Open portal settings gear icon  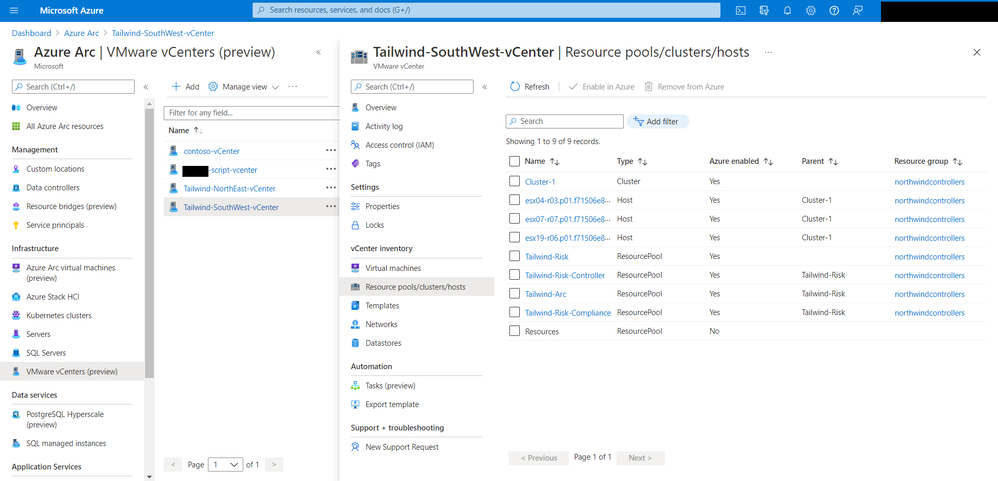coord(810,11)
